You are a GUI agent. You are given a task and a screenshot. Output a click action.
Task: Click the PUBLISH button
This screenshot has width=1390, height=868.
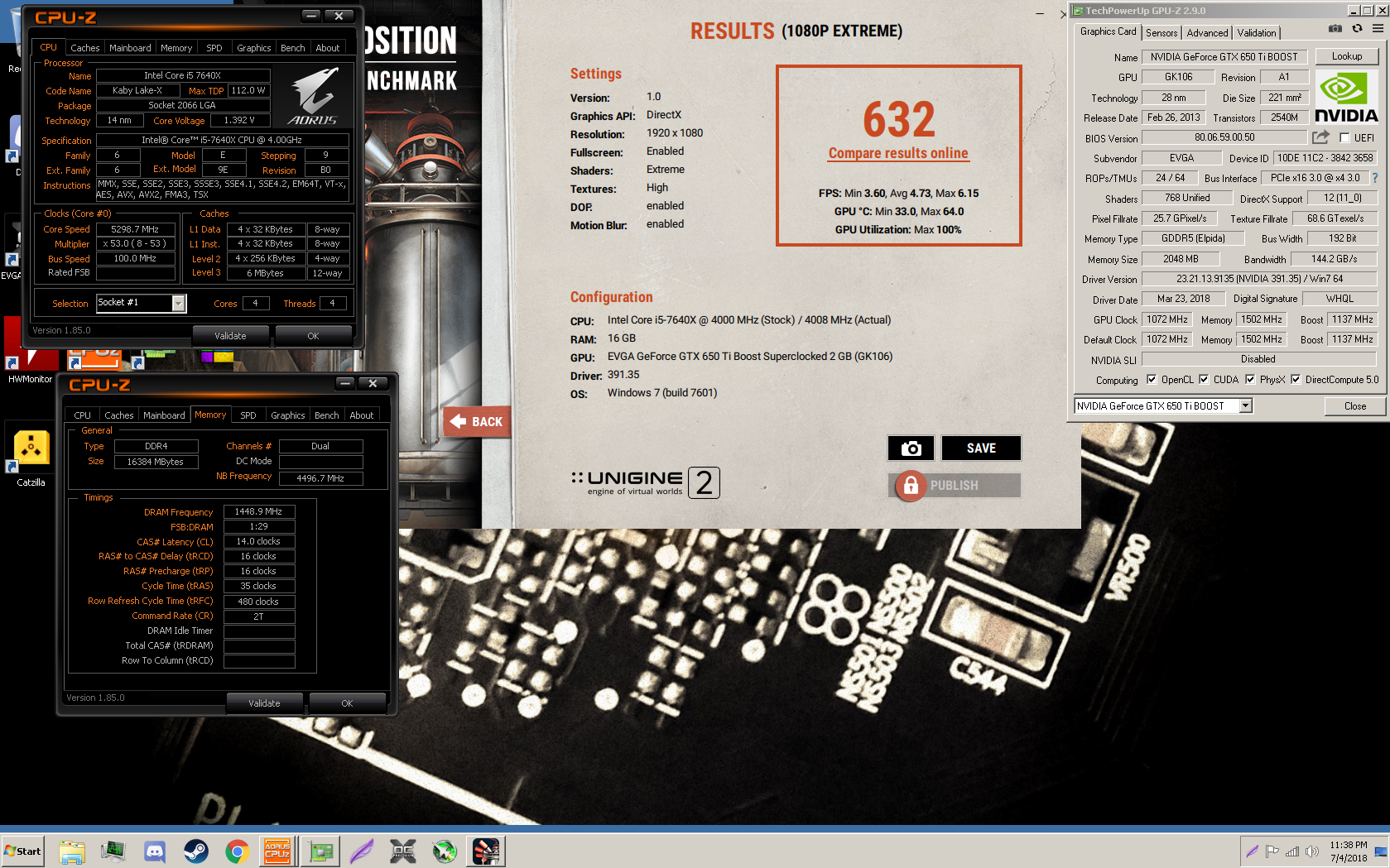[955, 486]
